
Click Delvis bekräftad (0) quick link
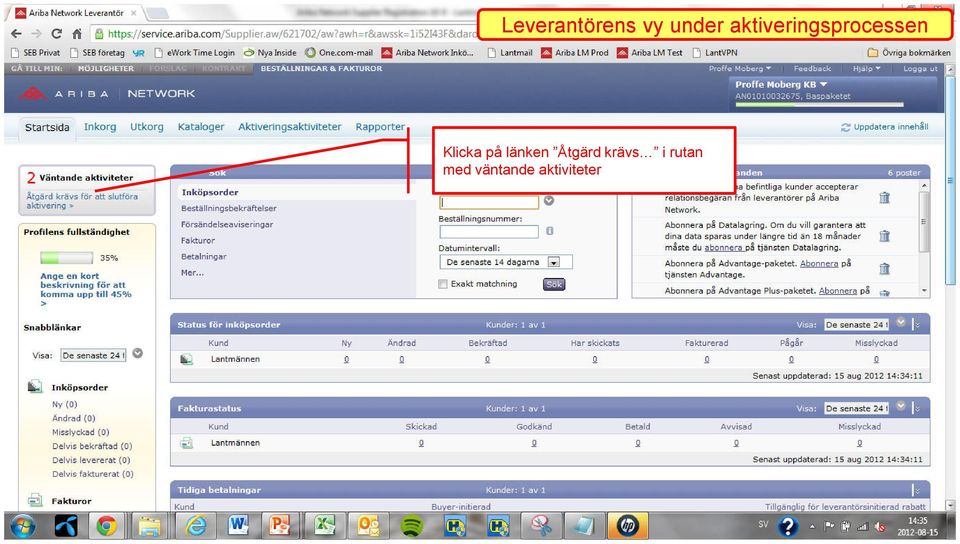click(x=92, y=446)
